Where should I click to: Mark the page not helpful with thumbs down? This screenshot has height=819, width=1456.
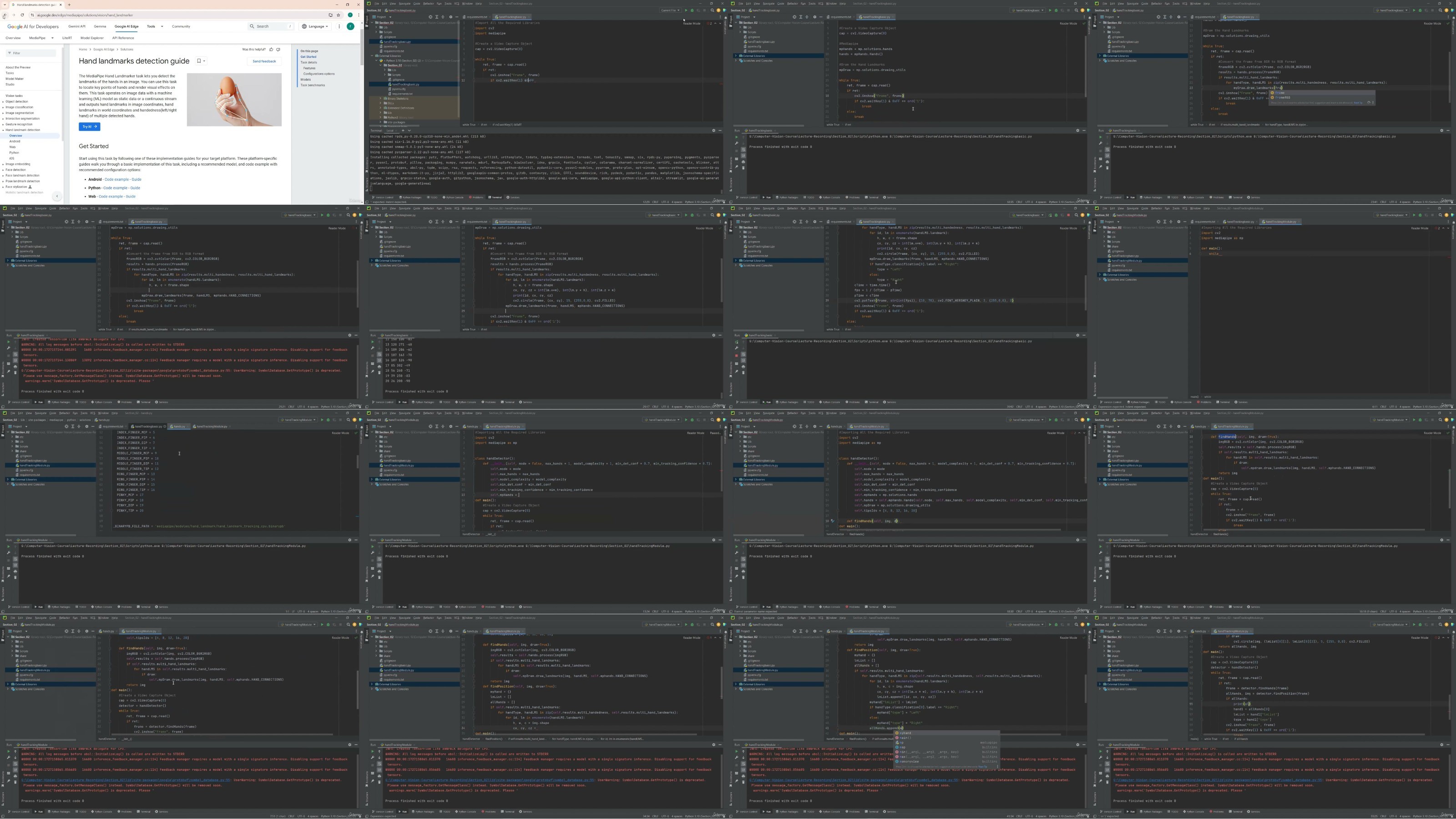[278, 50]
